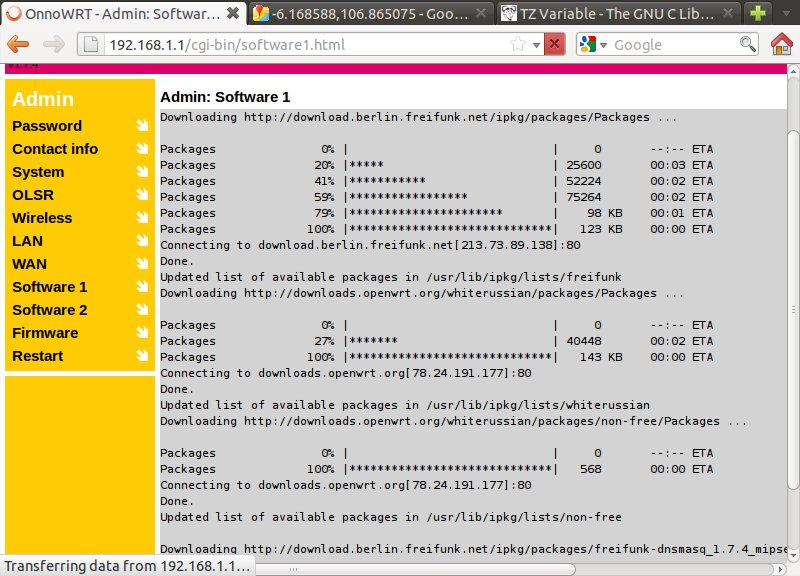Click the arrow icon beside Password

142,126
